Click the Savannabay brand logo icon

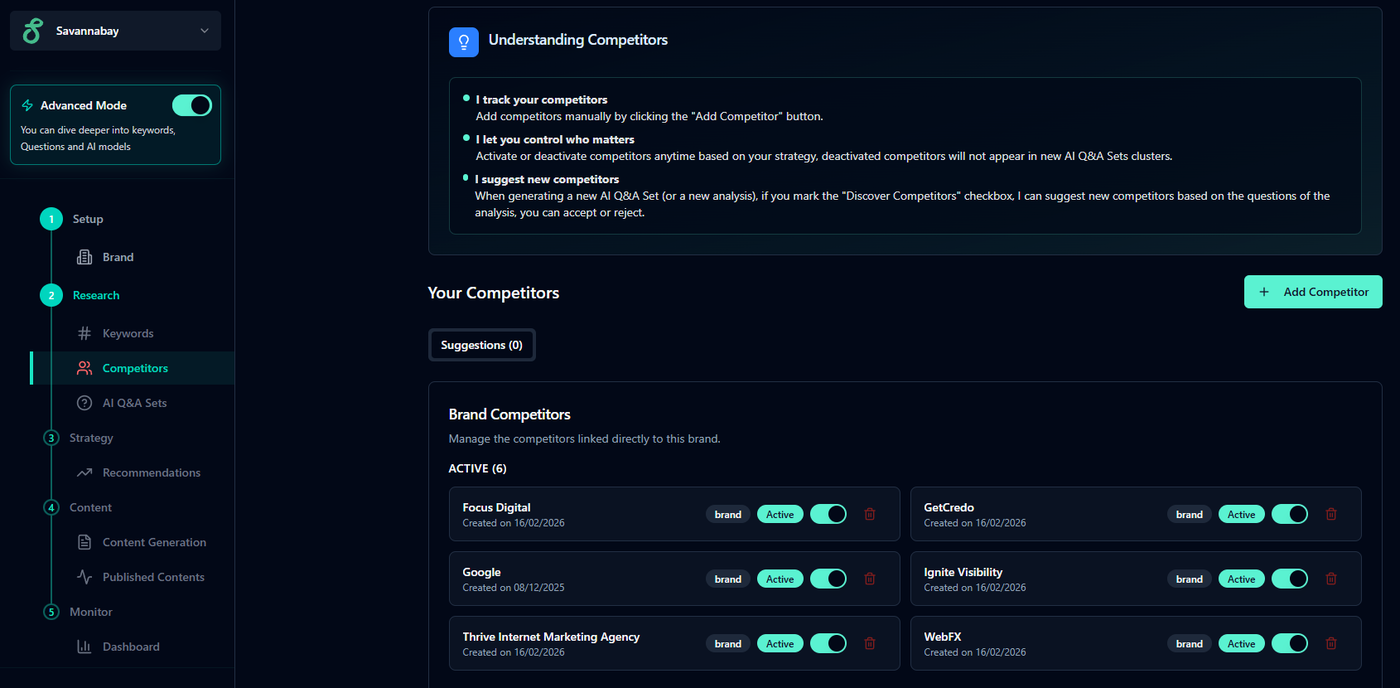pyautogui.click(x=33, y=31)
